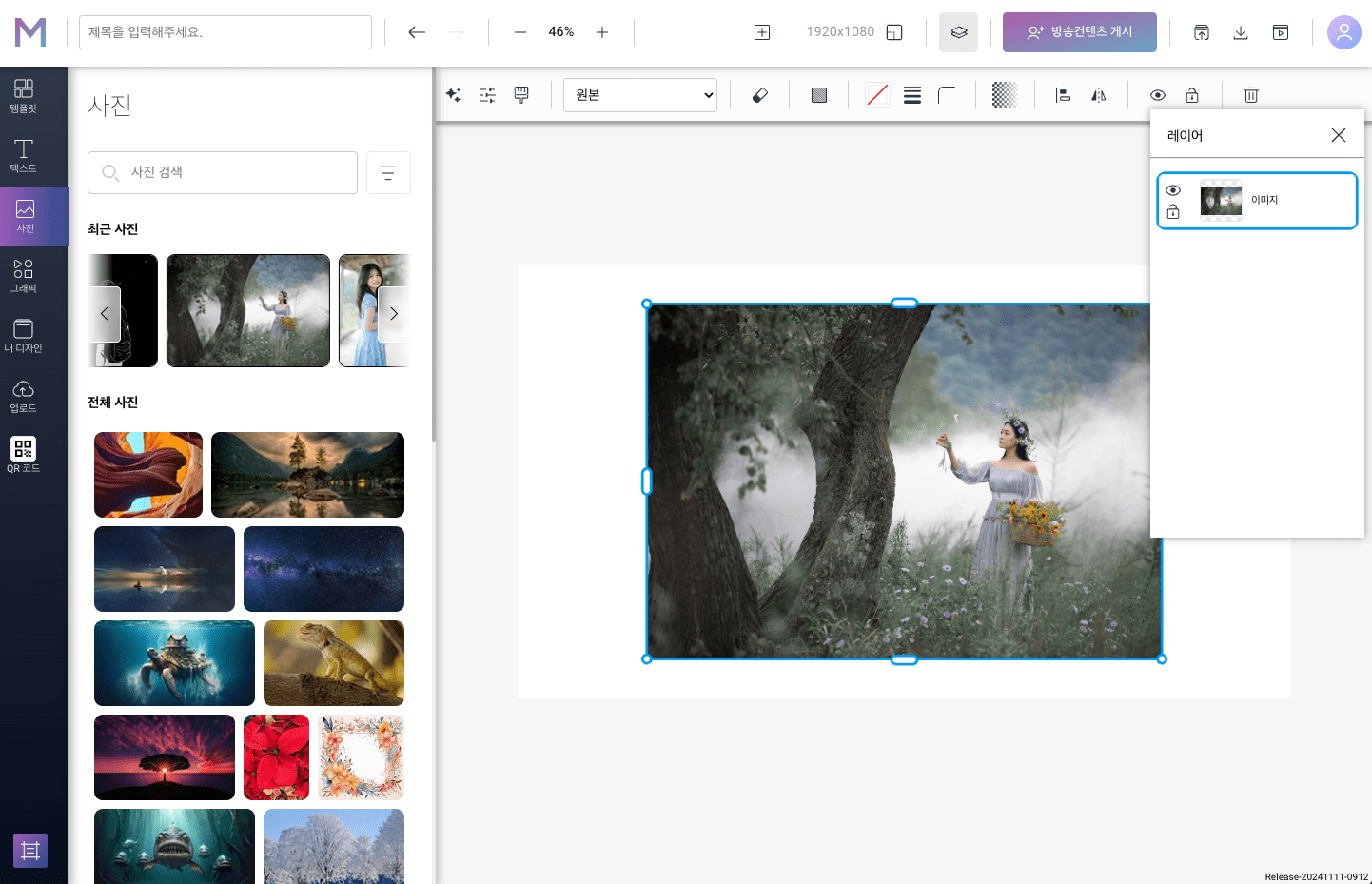The image size is (1372, 884).
Task: Click the magic sparkle effects icon
Action: (453, 95)
